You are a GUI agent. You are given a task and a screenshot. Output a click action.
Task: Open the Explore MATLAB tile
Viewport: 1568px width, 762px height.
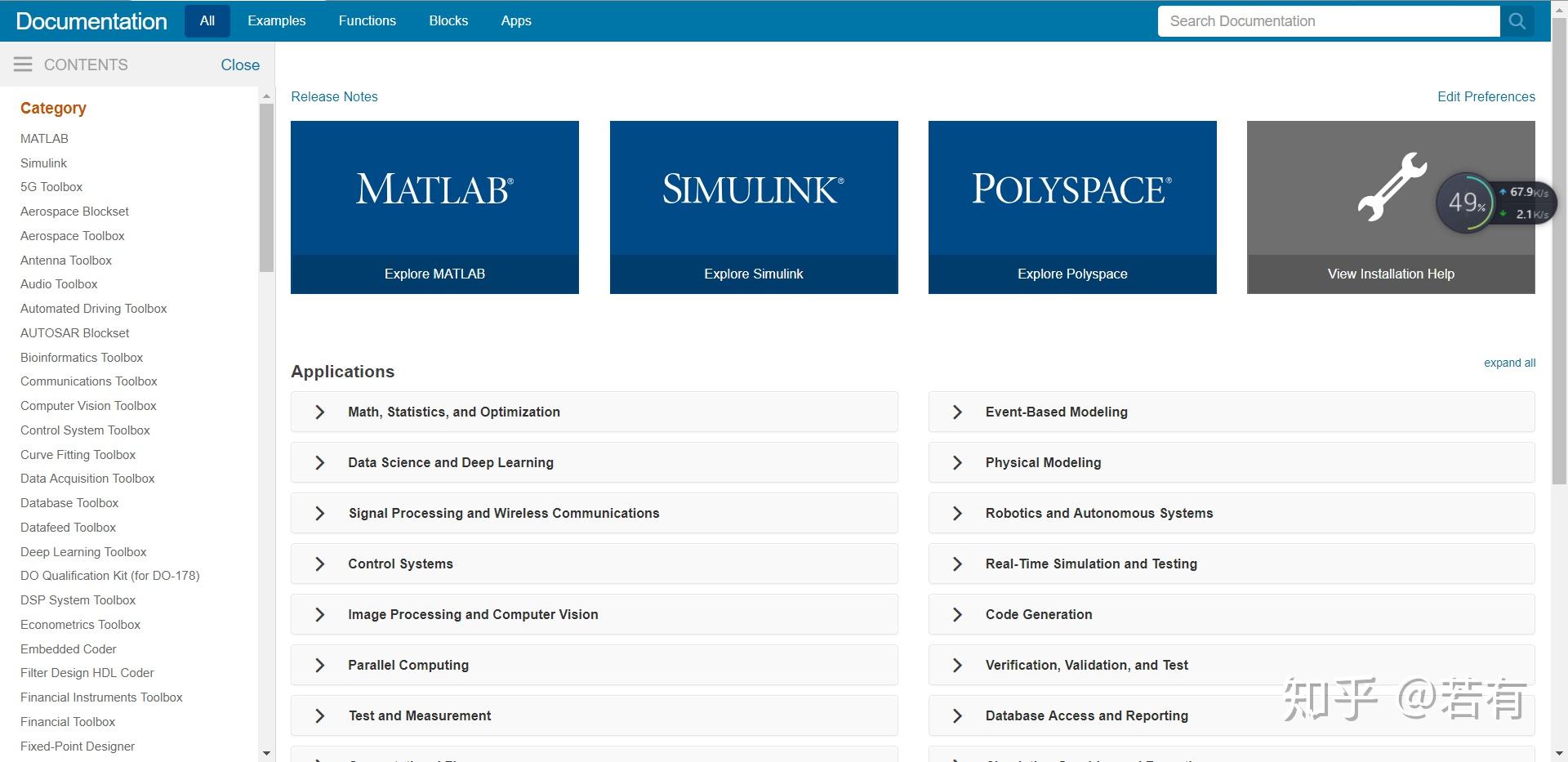coord(434,207)
